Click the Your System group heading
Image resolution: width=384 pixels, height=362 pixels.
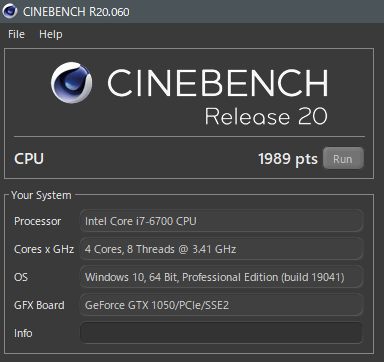point(41,195)
